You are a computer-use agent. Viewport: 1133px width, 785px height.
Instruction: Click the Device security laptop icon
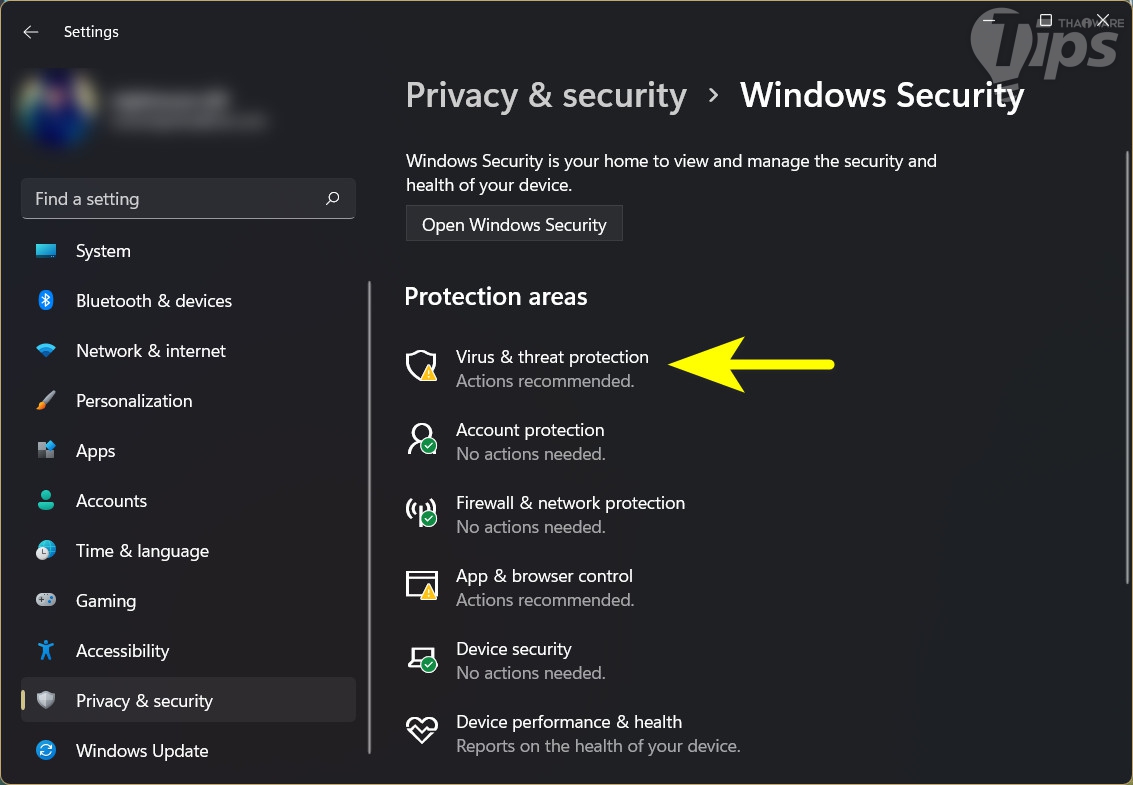[421, 658]
